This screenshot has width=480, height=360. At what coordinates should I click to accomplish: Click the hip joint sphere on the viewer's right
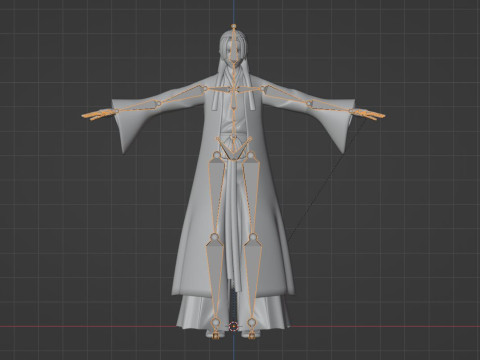pos(251,155)
